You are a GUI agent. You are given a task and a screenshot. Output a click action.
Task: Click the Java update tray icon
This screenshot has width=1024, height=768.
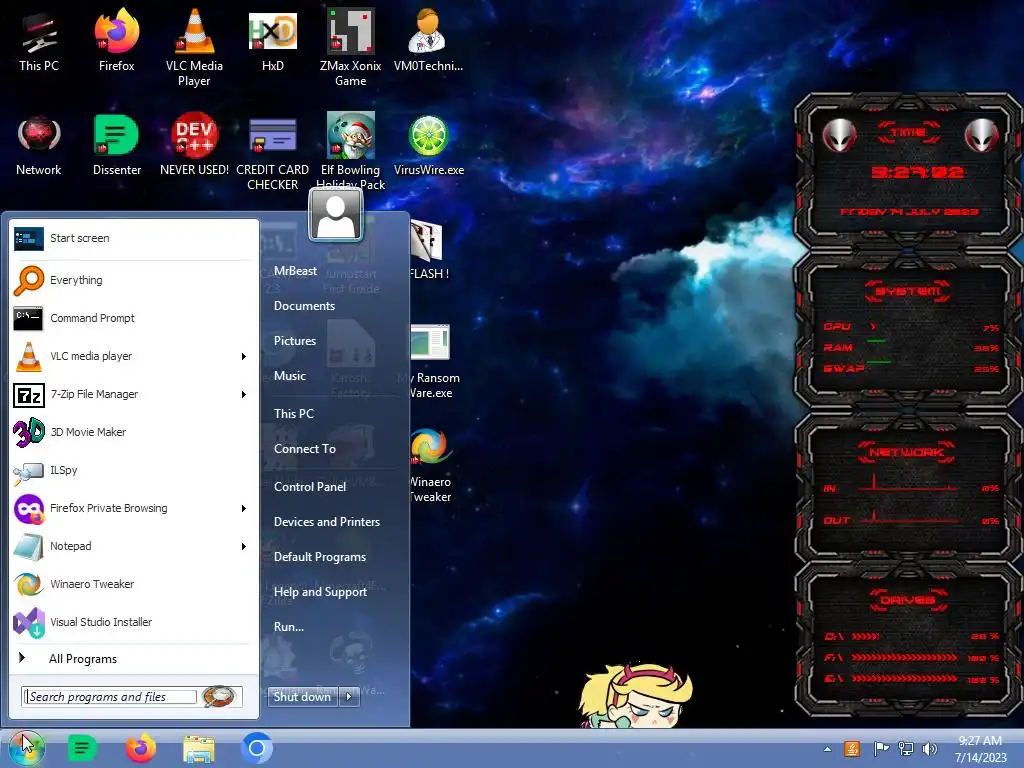(852, 749)
